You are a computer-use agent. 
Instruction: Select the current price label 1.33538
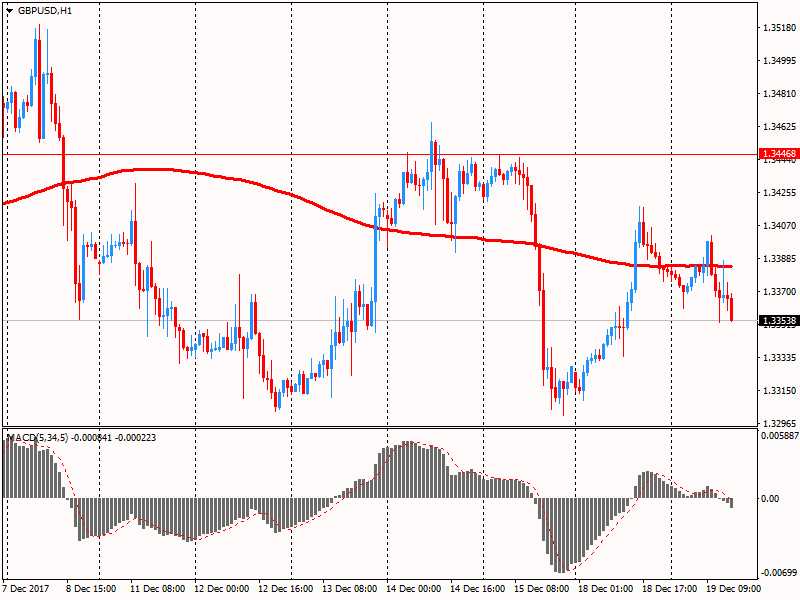[x=779, y=320]
